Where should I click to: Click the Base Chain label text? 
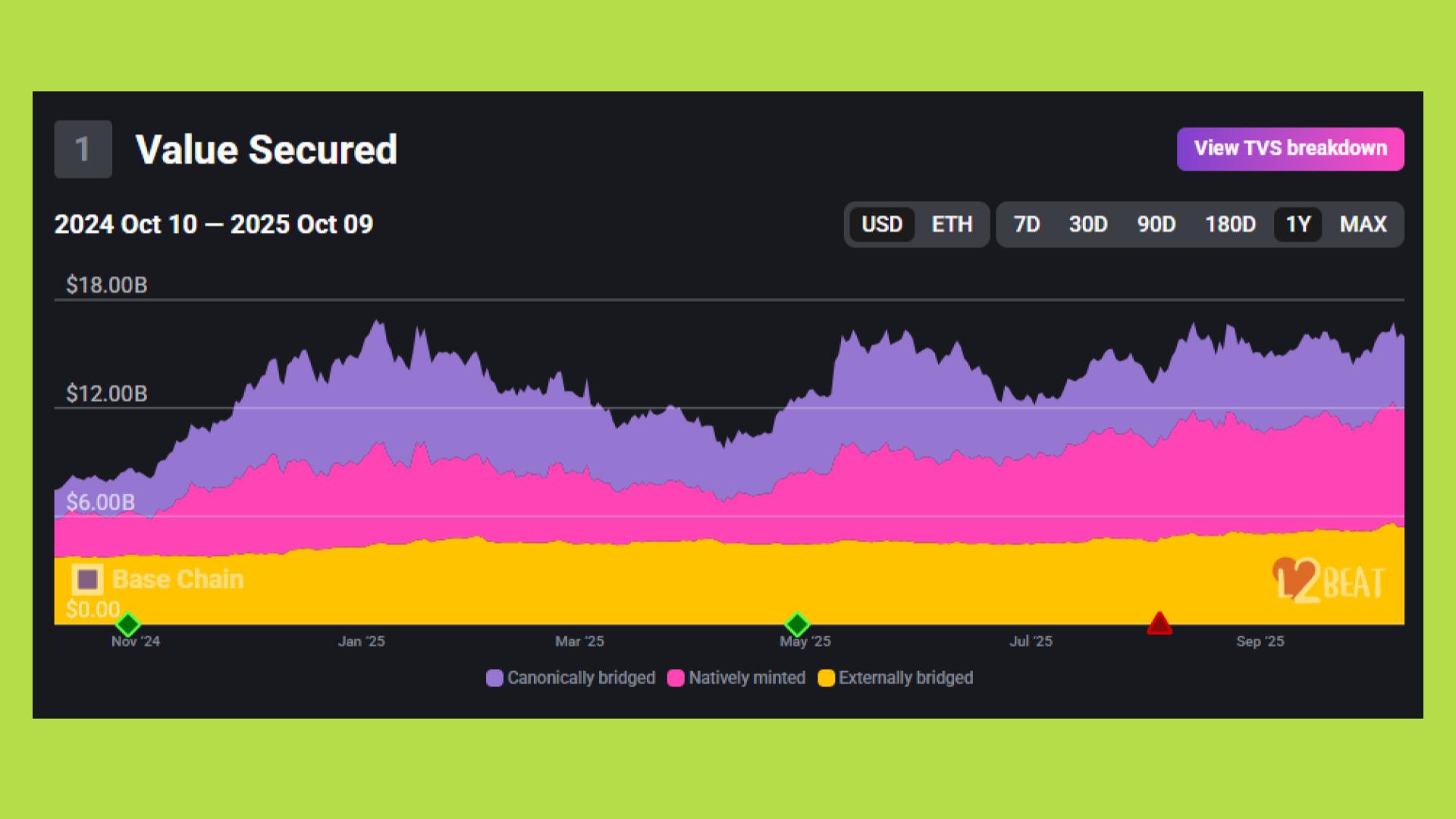coord(178,579)
